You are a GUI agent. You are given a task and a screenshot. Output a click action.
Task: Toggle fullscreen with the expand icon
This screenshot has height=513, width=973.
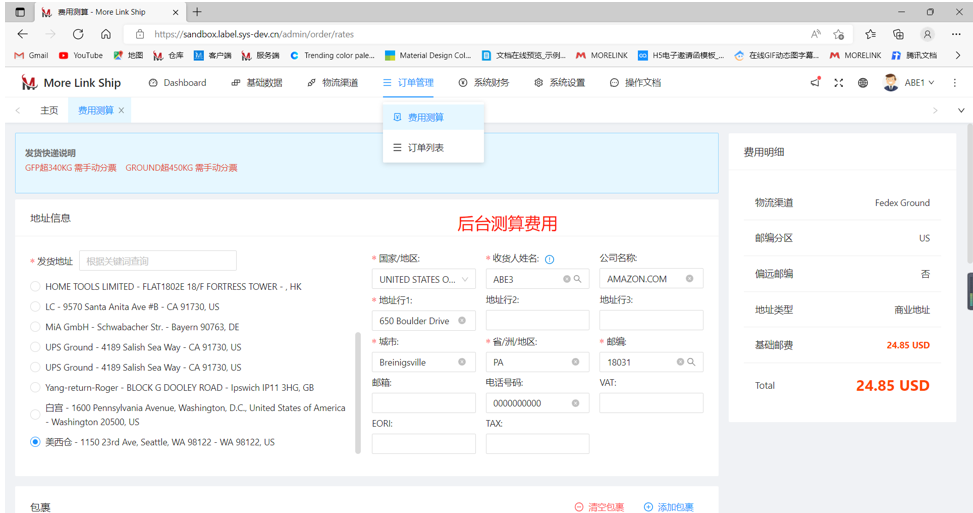point(839,83)
